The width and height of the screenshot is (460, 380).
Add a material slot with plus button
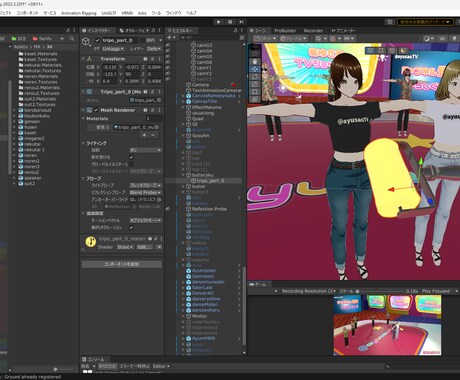[144, 135]
